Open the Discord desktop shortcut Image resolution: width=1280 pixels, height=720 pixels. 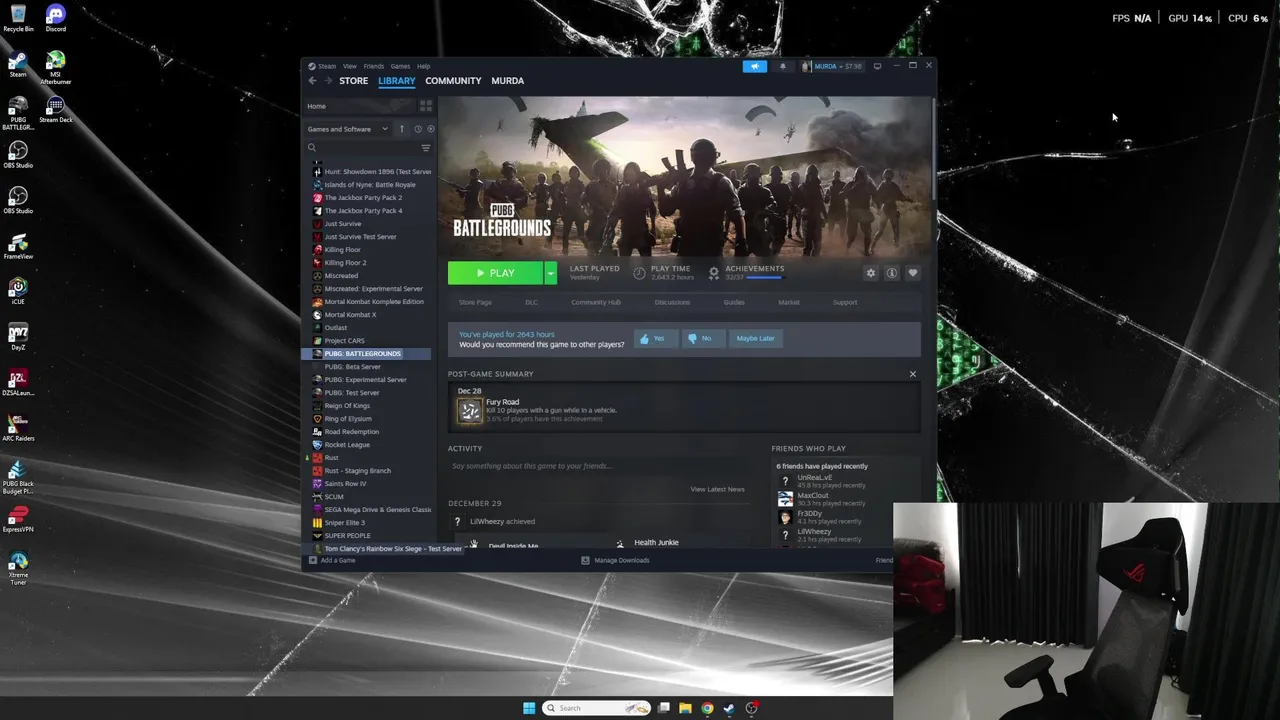56,18
